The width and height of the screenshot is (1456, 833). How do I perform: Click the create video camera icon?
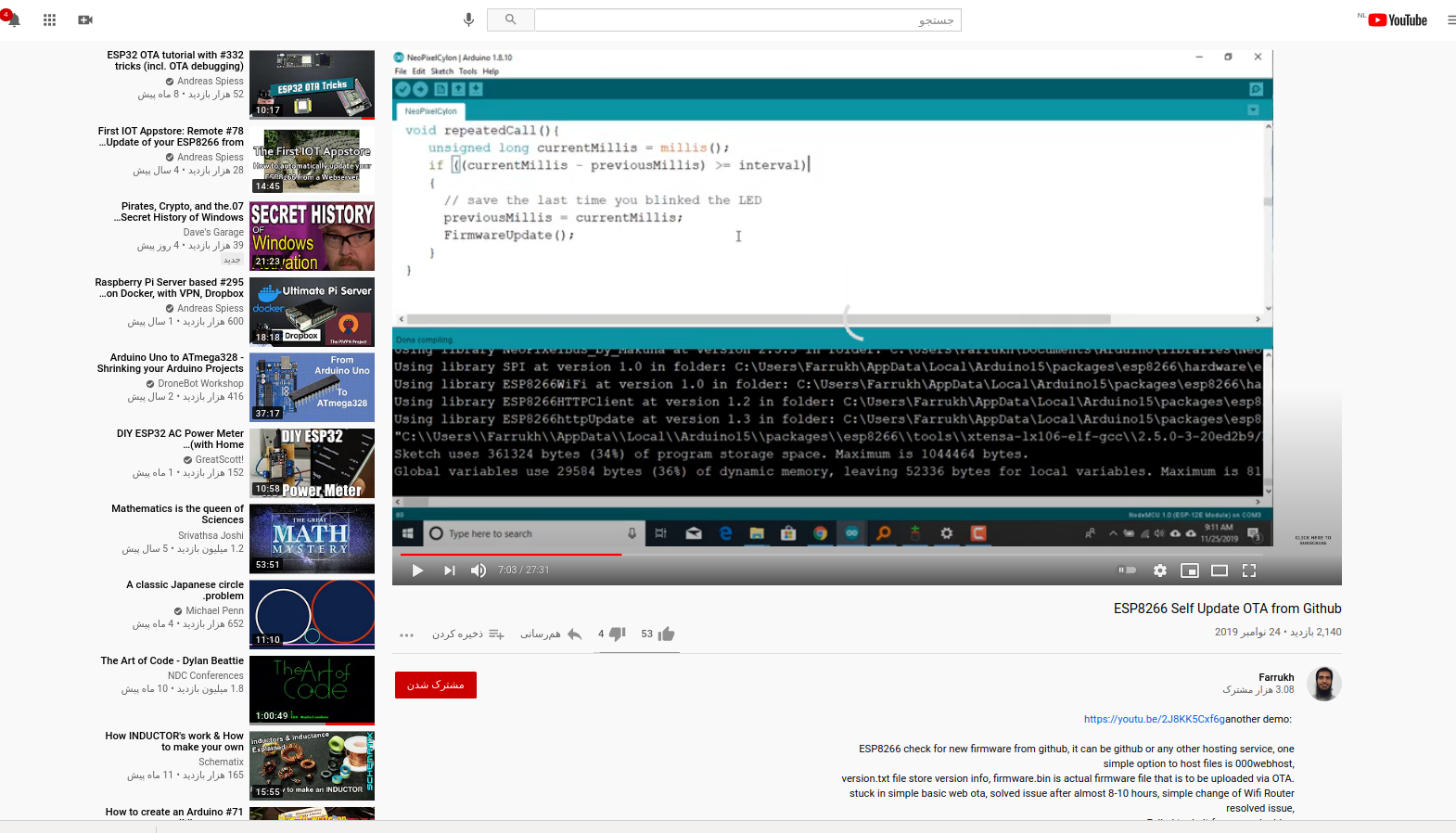pos(85,19)
